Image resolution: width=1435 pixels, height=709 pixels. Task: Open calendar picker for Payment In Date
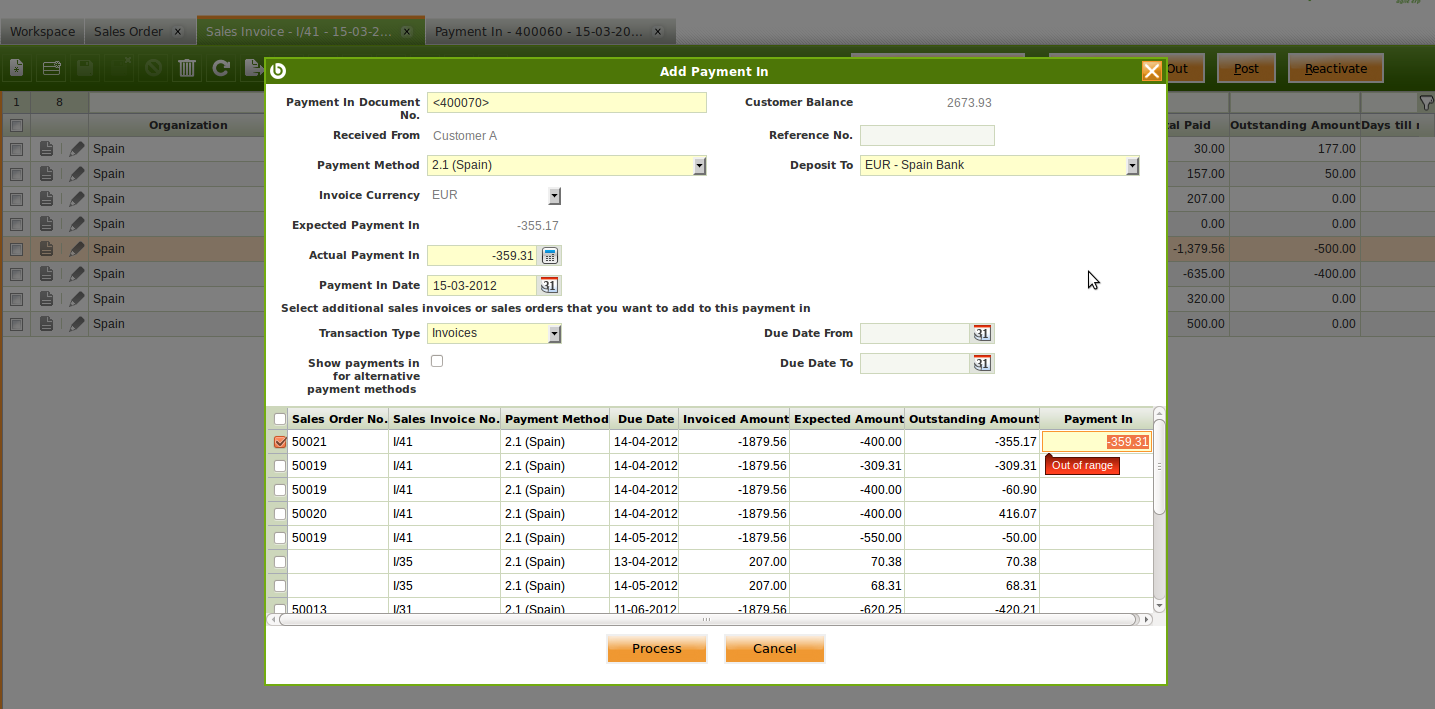(x=549, y=286)
